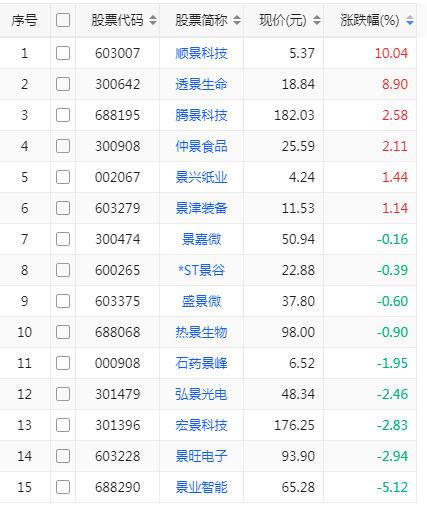This screenshot has width=427, height=510.
Task: Click the 涨跌幅(%) header label
Action: point(370,20)
